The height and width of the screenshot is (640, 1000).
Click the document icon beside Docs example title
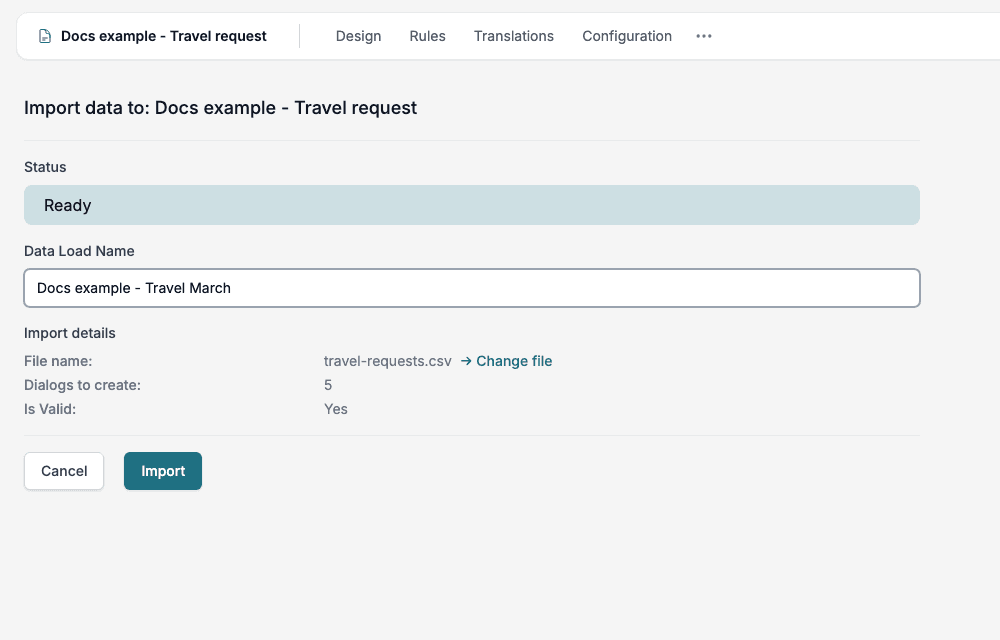coord(45,36)
